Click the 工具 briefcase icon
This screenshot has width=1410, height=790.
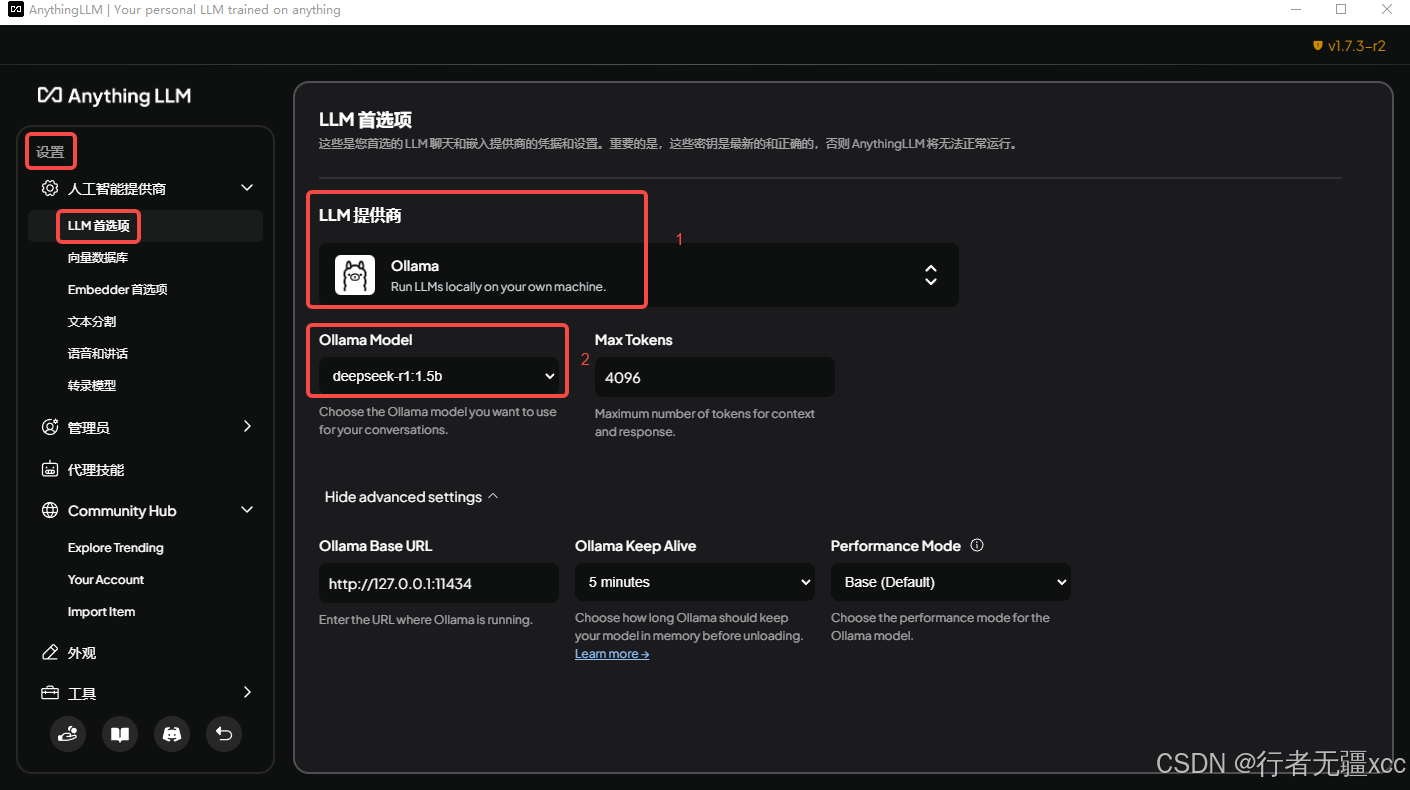click(49, 693)
